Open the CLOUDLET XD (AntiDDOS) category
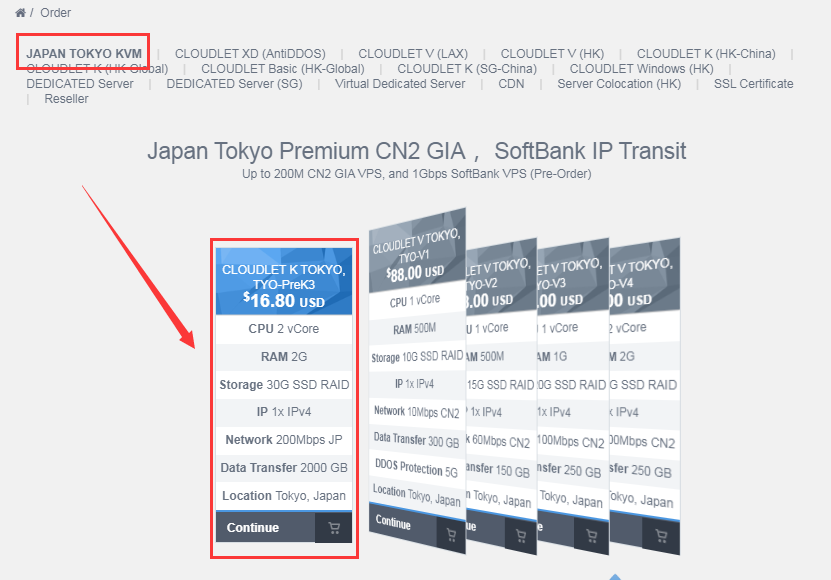The width and height of the screenshot is (831, 580). [x=250, y=54]
